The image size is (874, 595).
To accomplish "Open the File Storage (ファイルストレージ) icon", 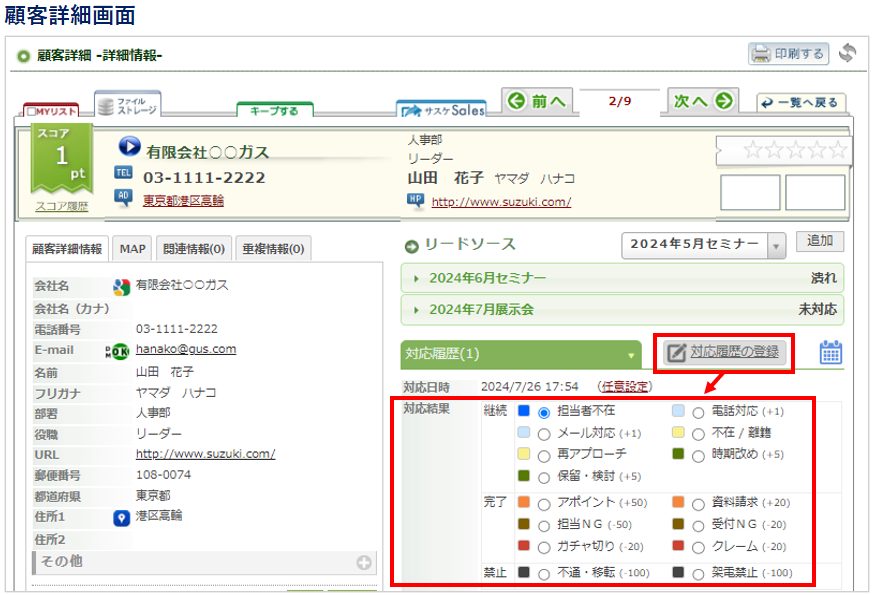I will 127,104.
